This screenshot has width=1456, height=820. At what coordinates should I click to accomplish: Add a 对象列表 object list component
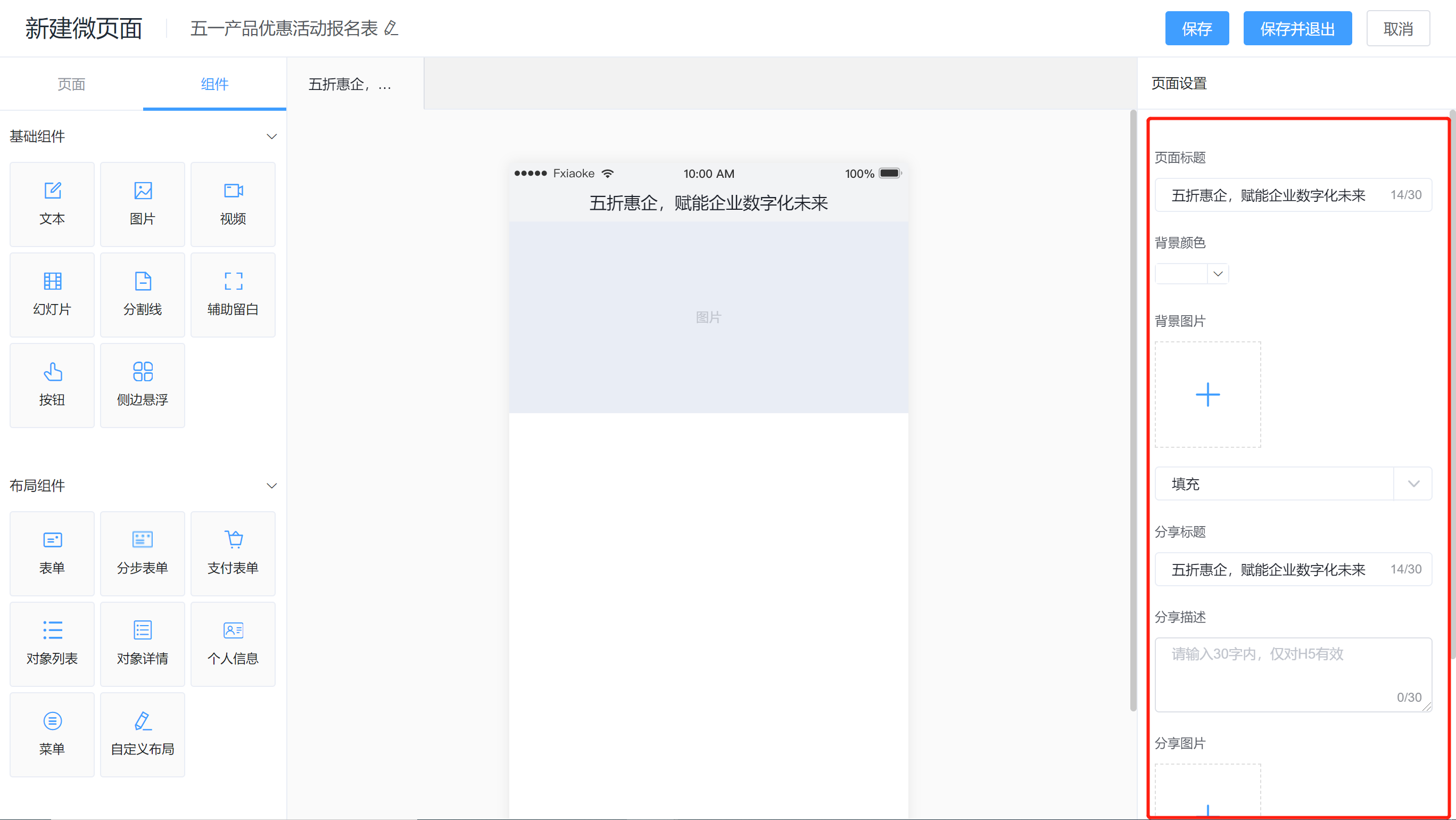(x=52, y=644)
